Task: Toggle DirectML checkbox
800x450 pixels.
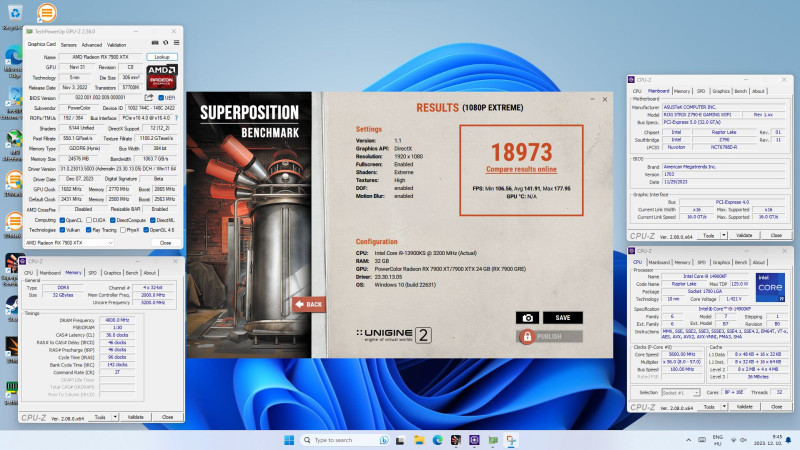Action: pos(153,220)
